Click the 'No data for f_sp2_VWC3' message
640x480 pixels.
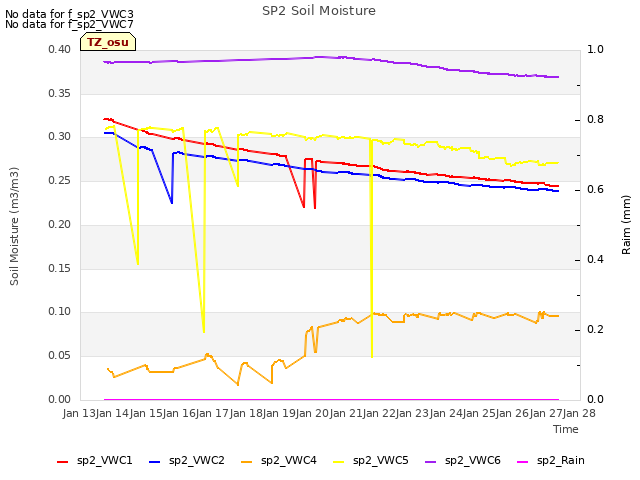(x=69, y=14)
